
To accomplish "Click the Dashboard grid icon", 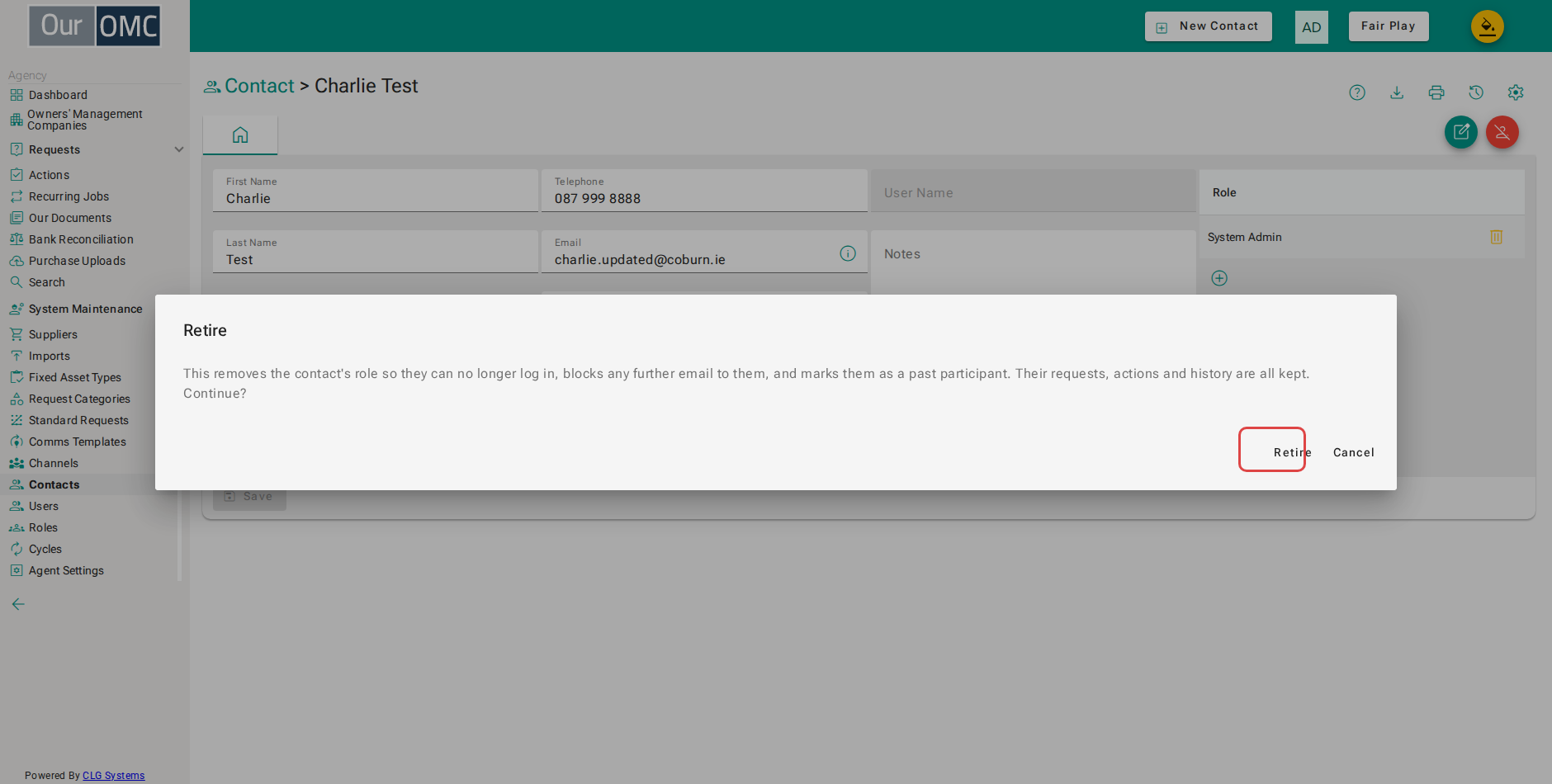I will pyautogui.click(x=17, y=95).
